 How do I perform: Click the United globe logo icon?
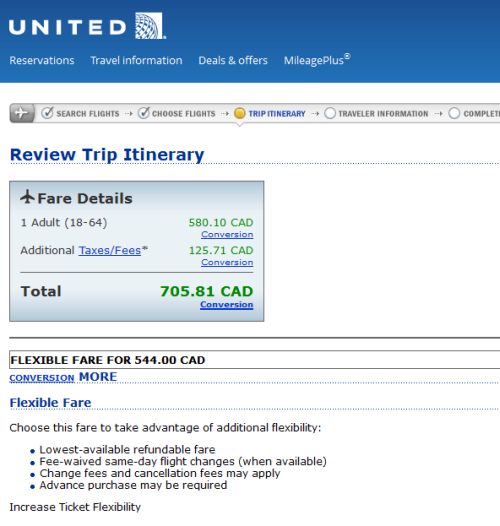(149, 26)
